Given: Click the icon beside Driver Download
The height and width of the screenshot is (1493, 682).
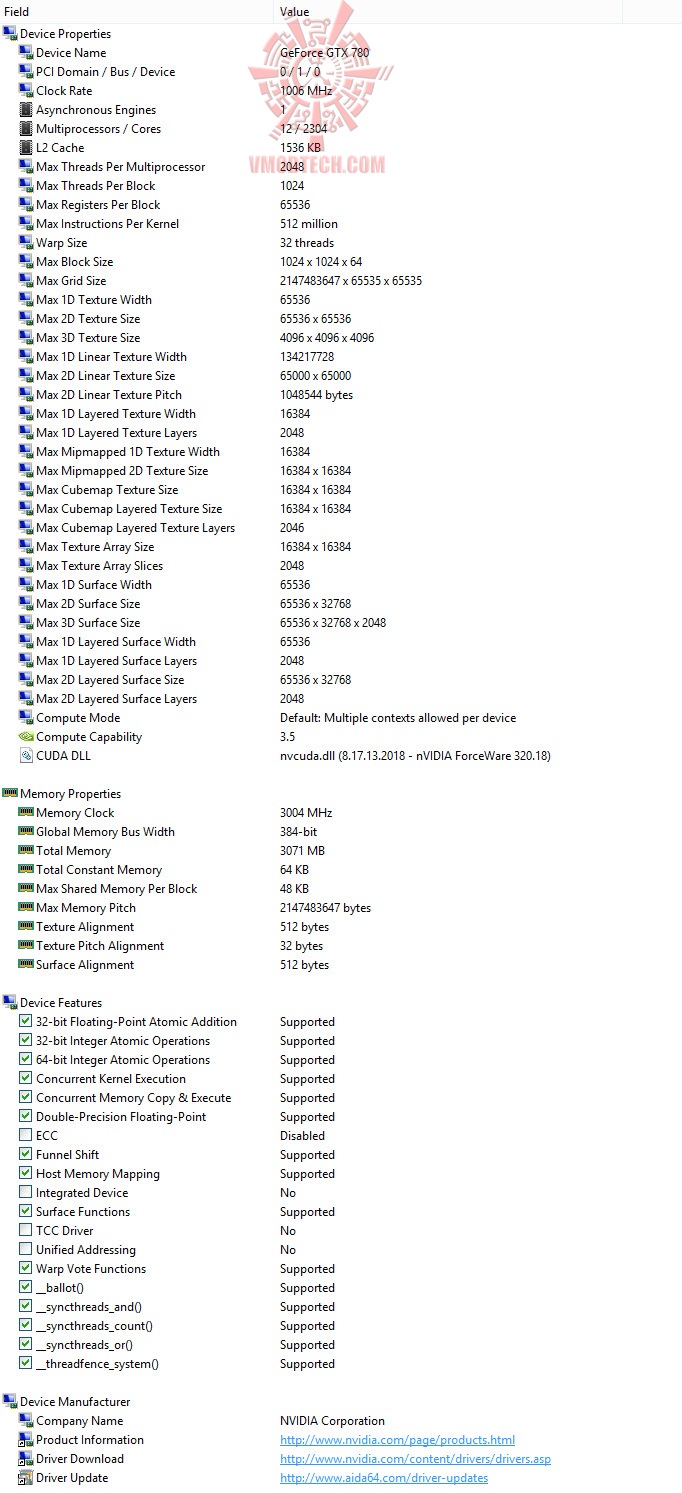Looking at the screenshot, I should (x=26, y=1459).
